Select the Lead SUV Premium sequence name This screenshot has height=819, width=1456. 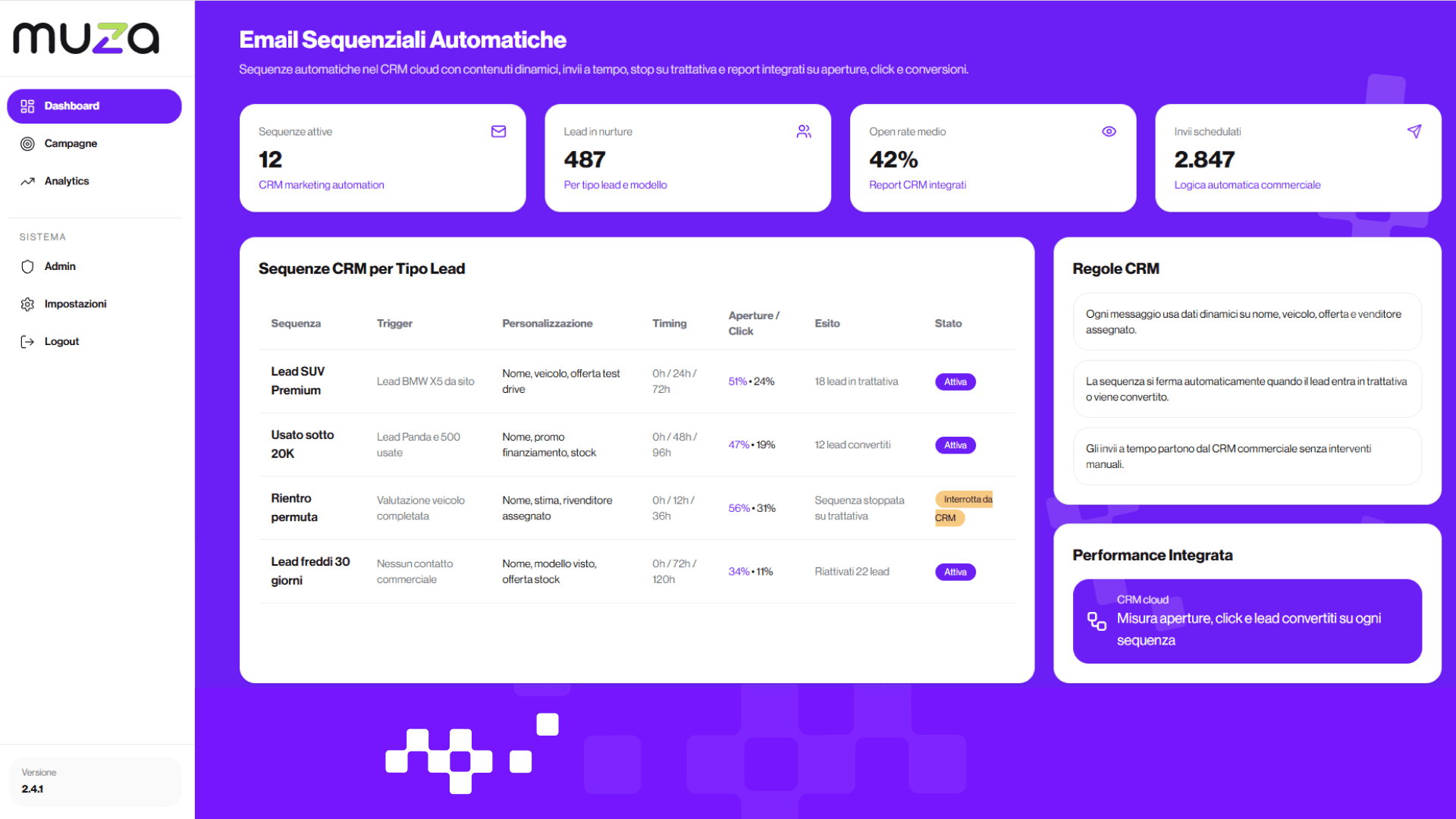tap(298, 381)
